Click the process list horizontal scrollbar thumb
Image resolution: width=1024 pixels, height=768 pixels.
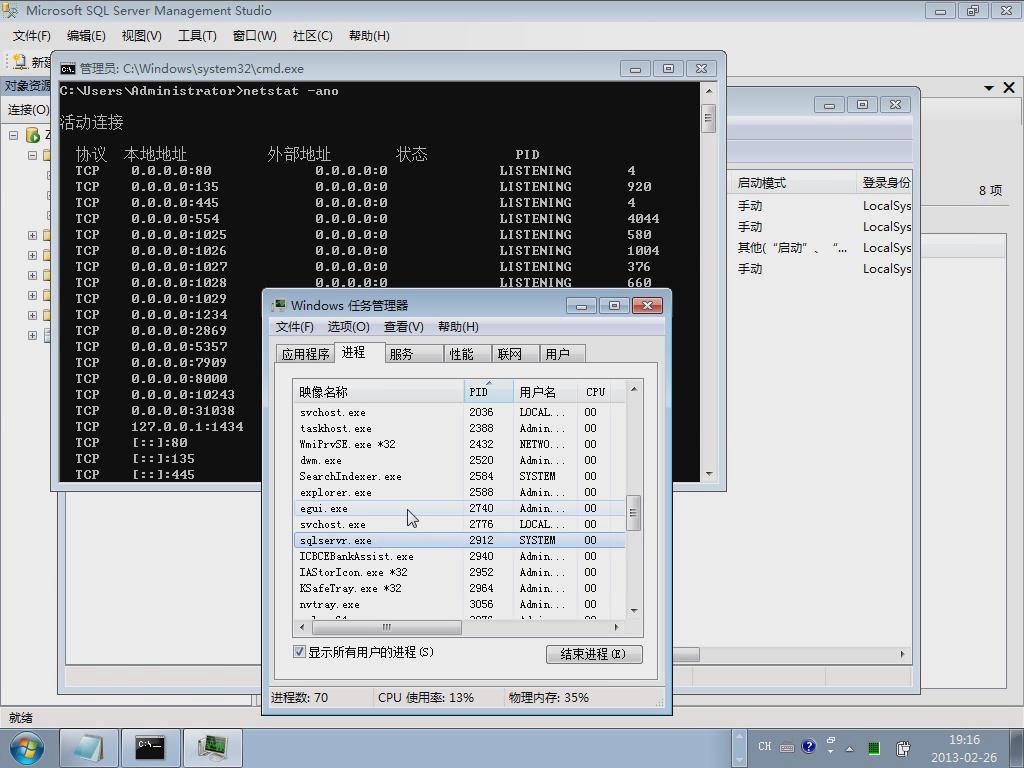click(387, 627)
